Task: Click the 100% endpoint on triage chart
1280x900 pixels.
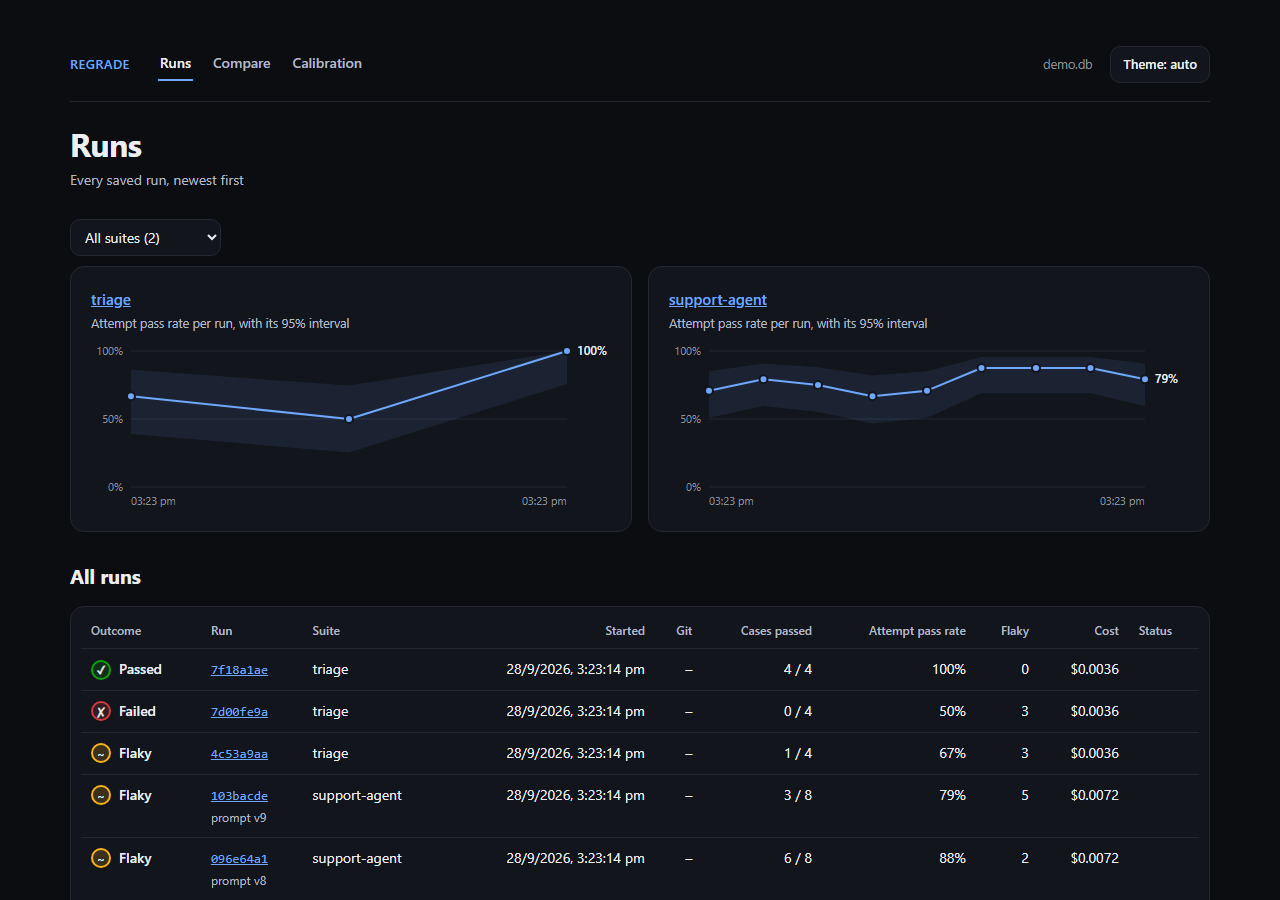Action: (x=567, y=351)
